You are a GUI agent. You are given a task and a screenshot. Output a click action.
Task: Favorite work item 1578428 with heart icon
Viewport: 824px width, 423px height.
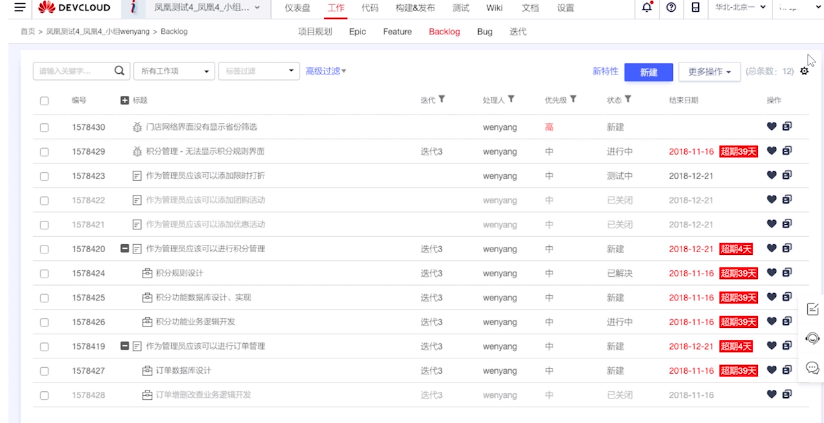[x=771, y=394]
